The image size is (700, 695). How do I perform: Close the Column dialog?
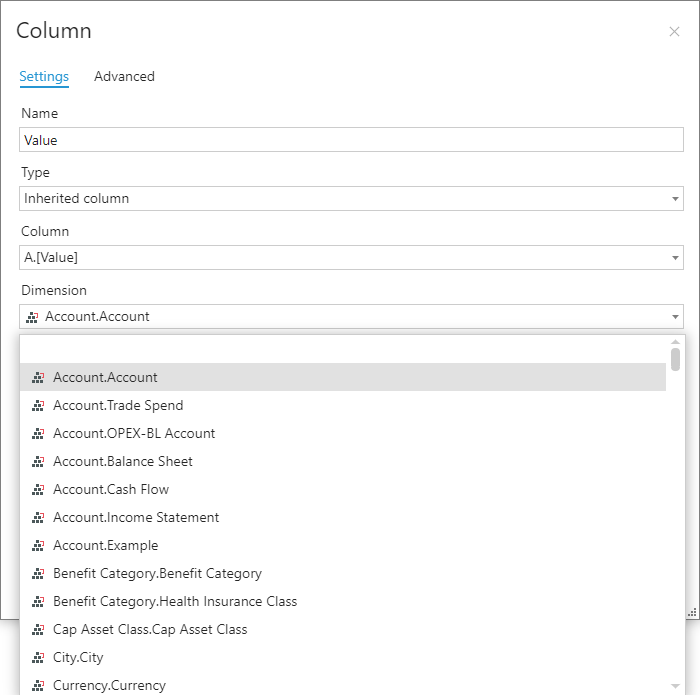[674, 32]
